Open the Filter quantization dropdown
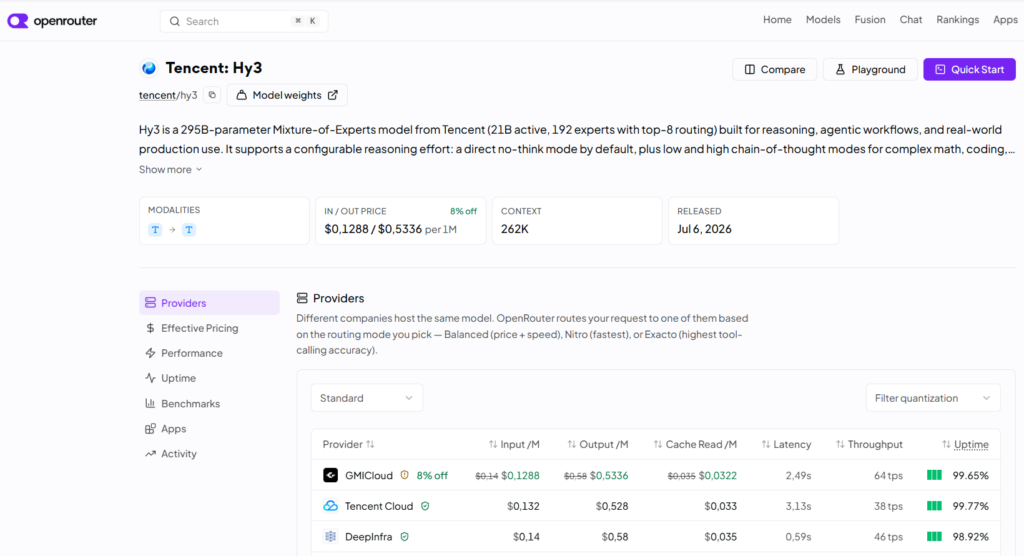 pyautogui.click(x=933, y=398)
